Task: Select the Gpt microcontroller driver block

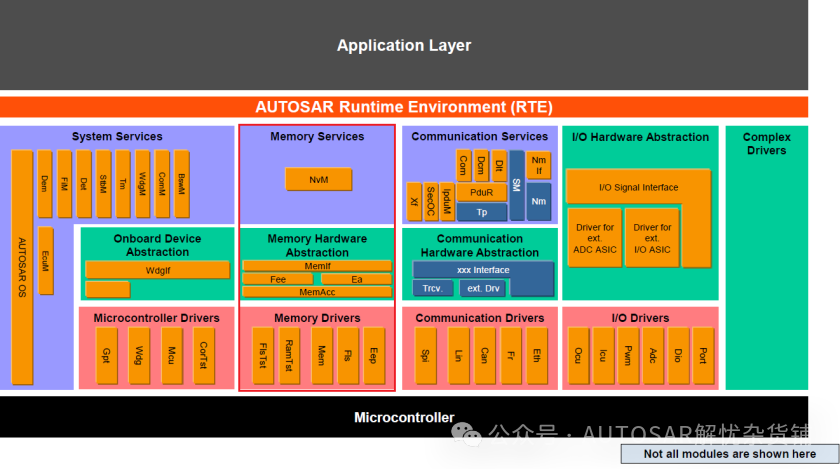Action: pyautogui.click(x=105, y=355)
